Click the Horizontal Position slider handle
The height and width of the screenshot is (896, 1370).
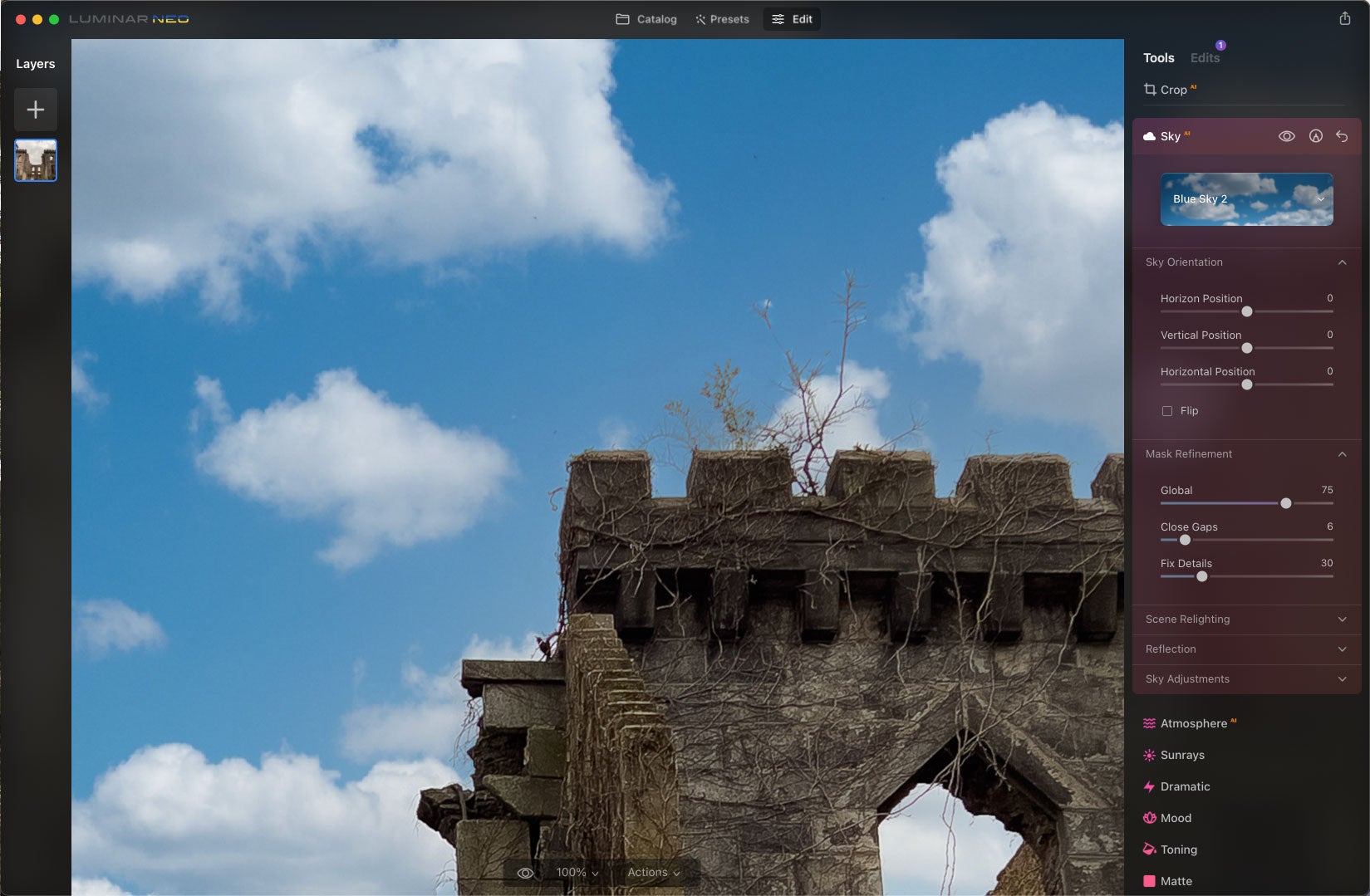[x=1246, y=384]
